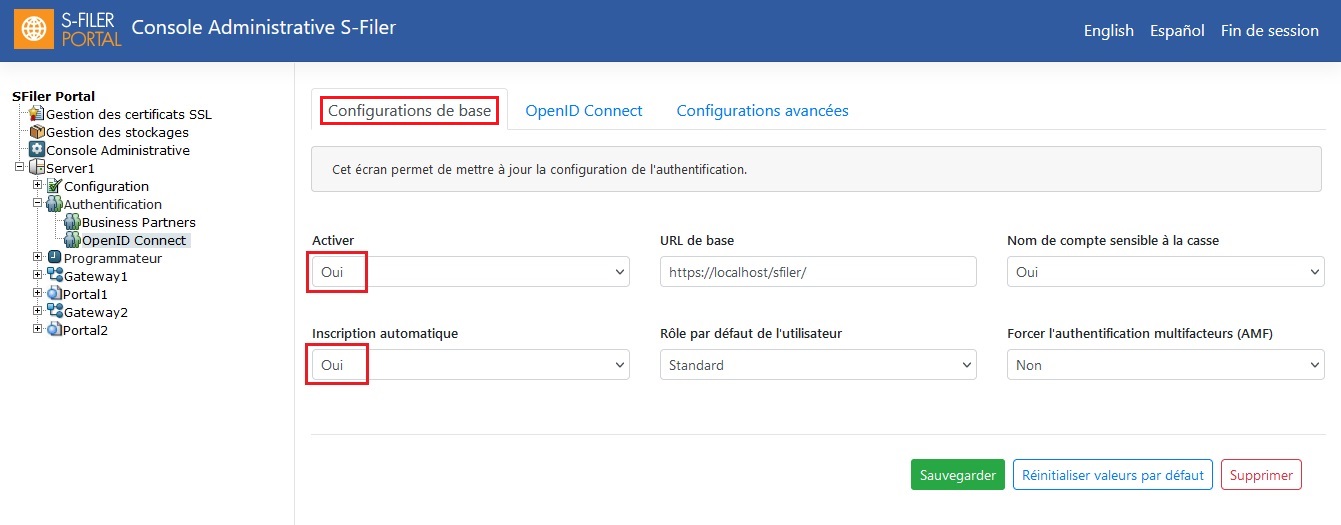The image size is (1341, 525).
Task: Select Console Administrative in tree
Action: pyautogui.click(x=118, y=150)
